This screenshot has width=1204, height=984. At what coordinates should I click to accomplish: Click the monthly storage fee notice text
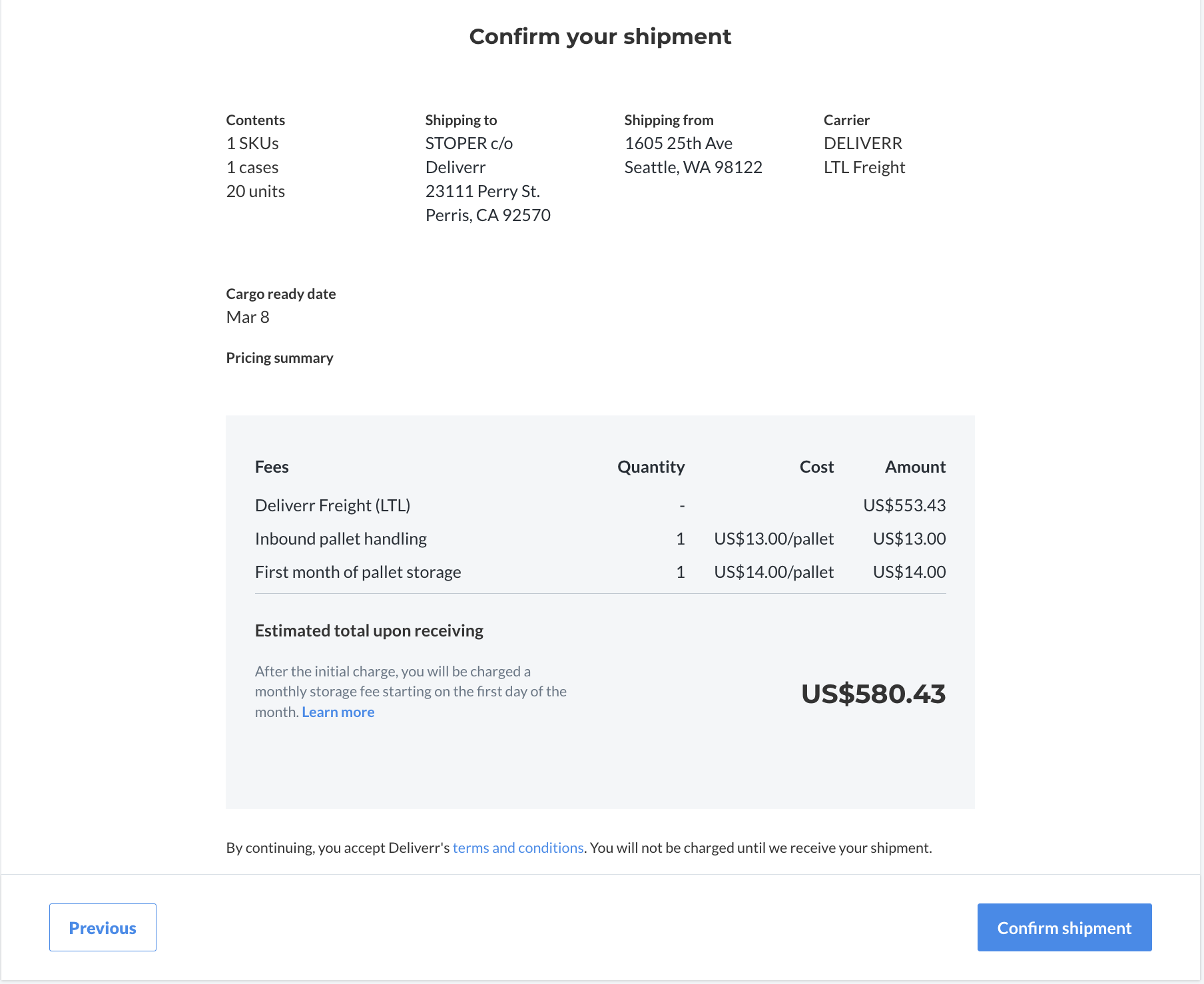coord(411,691)
